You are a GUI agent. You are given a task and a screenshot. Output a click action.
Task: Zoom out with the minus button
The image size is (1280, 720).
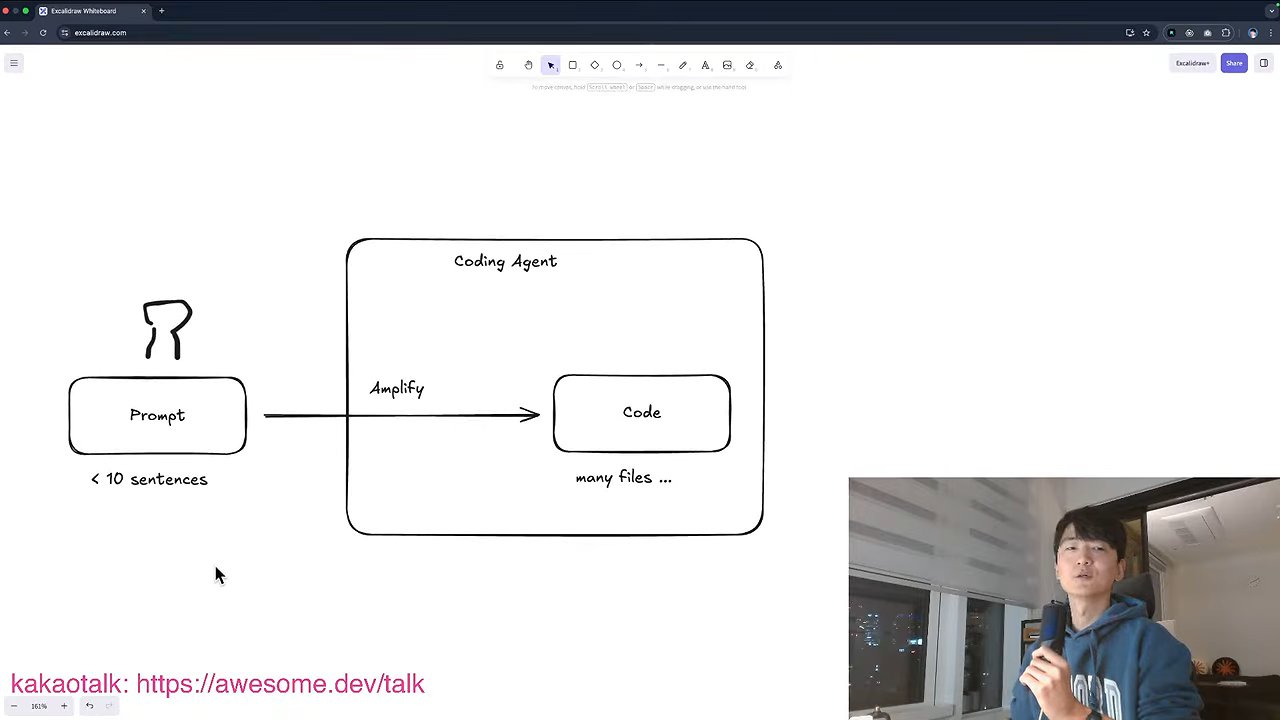coord(14,706)
